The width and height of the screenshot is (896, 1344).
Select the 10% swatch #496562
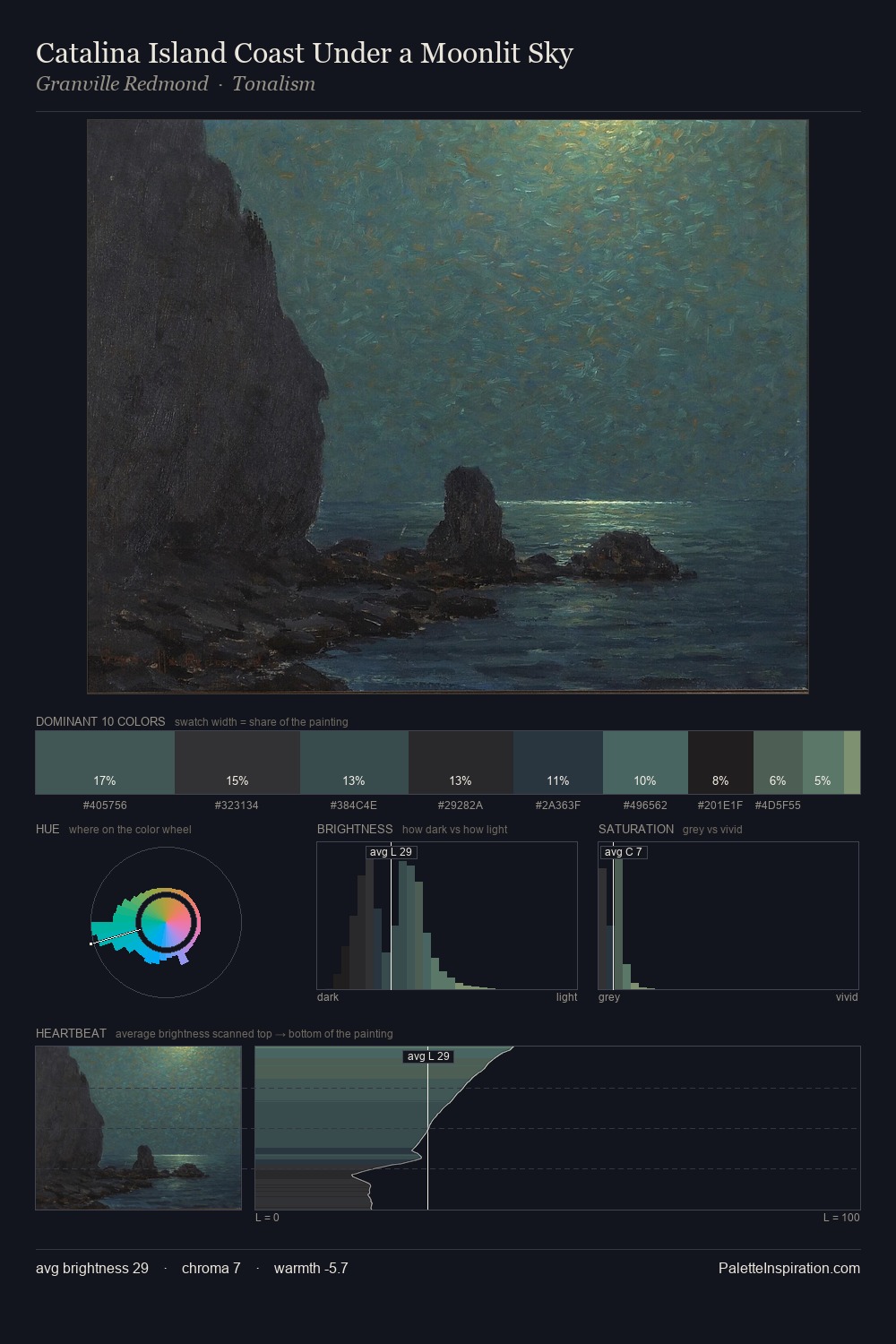coord(645,762)
